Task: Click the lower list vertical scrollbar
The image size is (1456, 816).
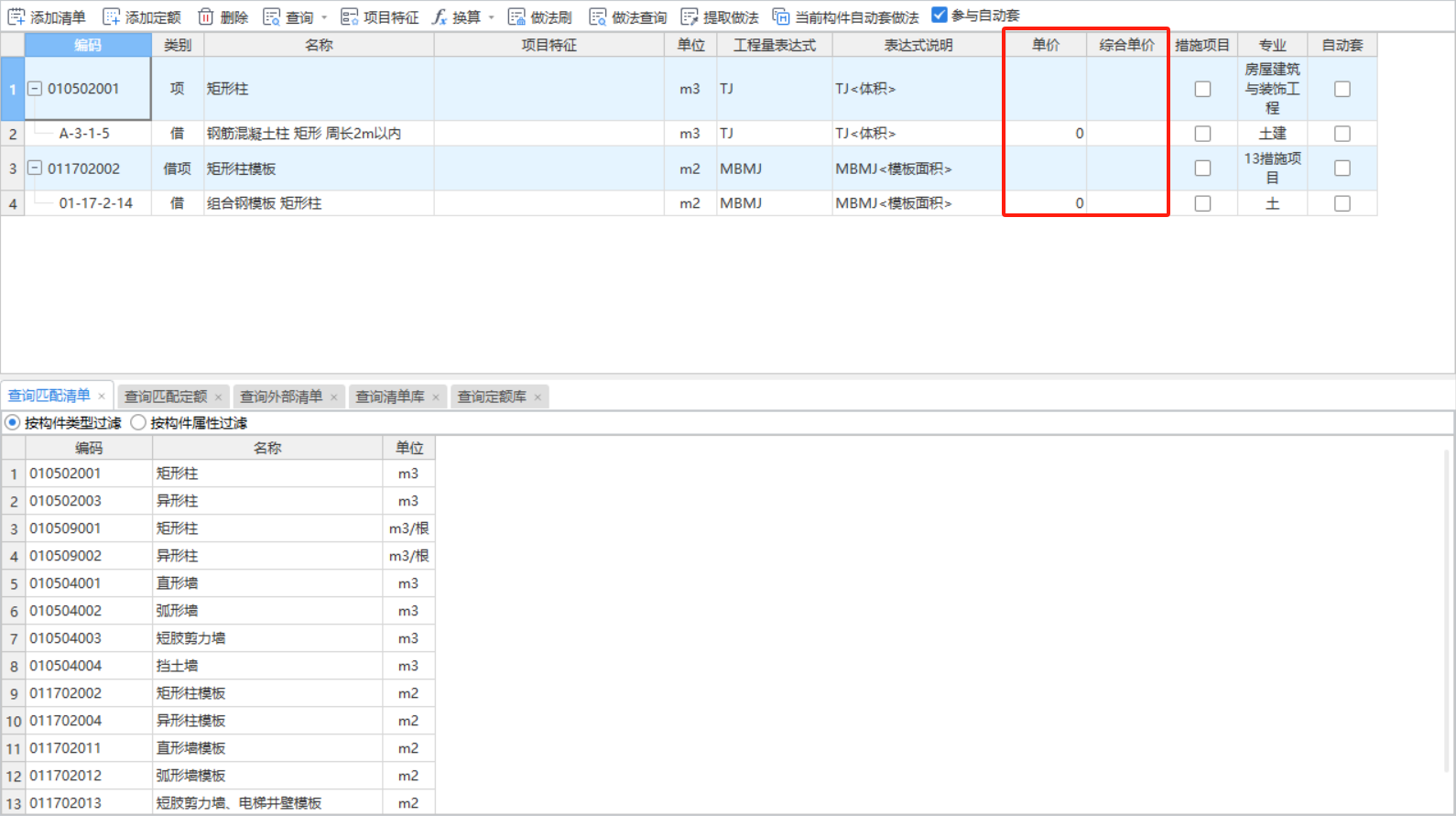Action: (x=1449, y=609)
